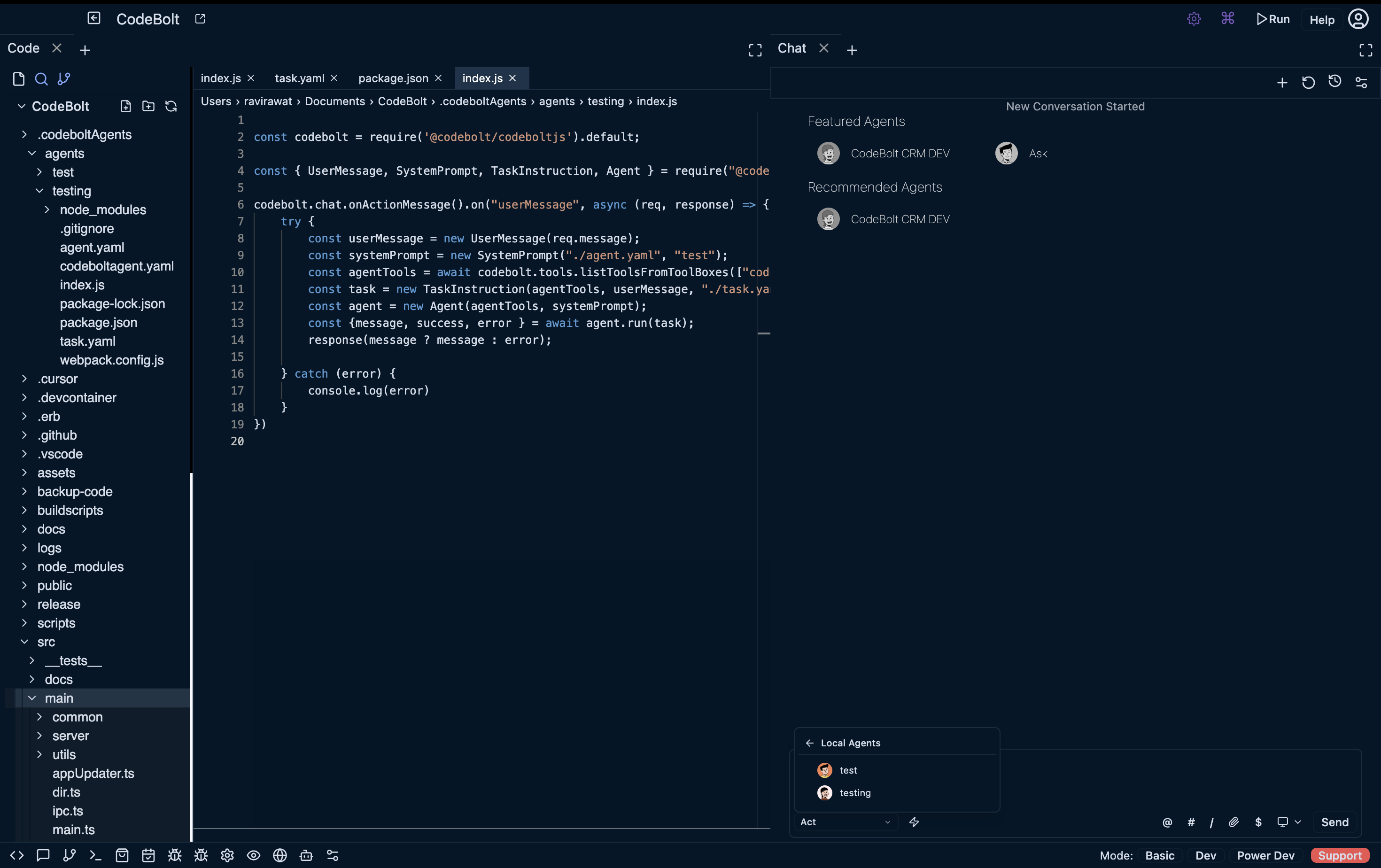Click the back arrow icon left of CodeBolt title
1381x868 pixels.
(94, 18)
